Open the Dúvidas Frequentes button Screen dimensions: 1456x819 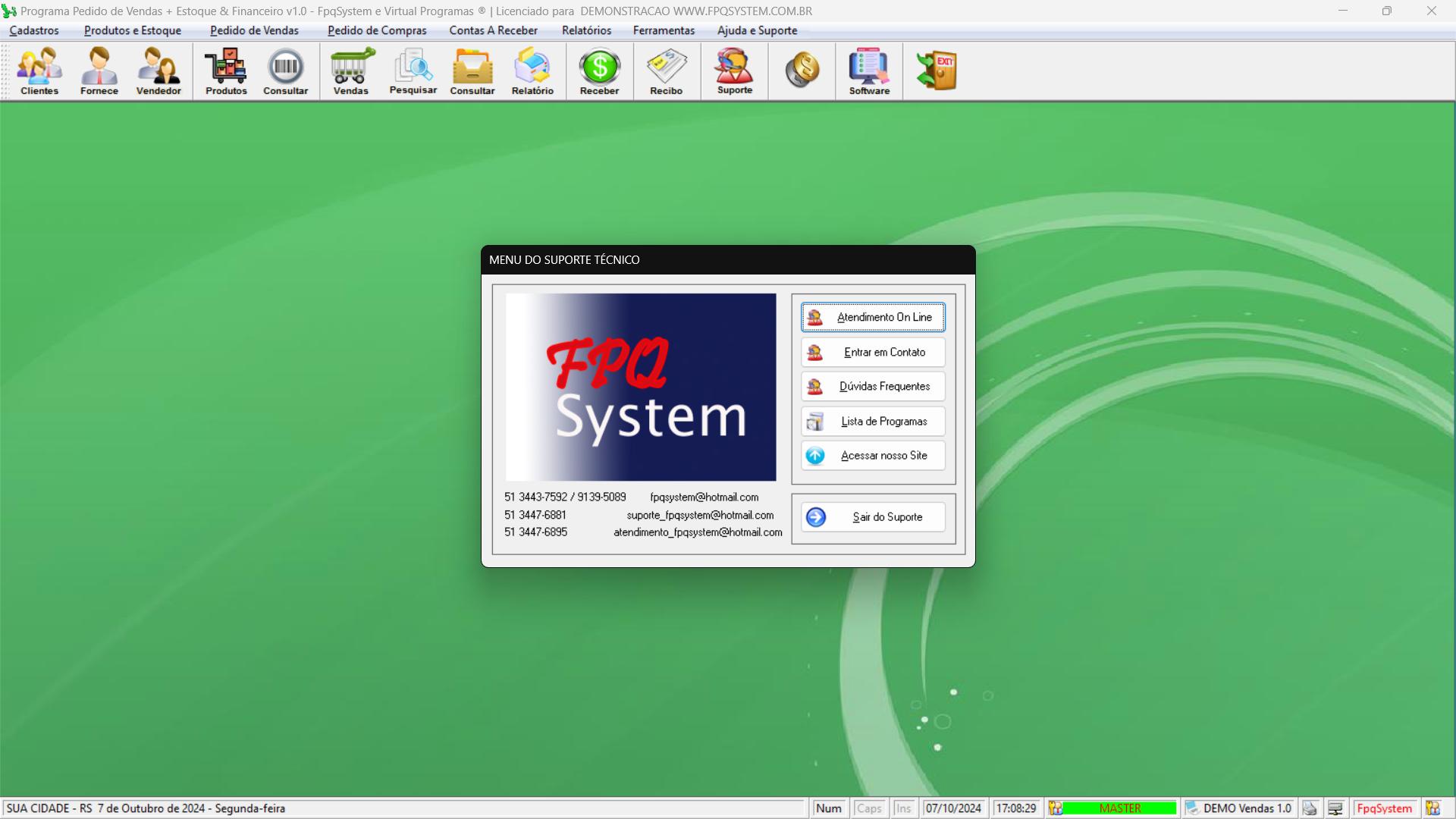coord(873,386)
